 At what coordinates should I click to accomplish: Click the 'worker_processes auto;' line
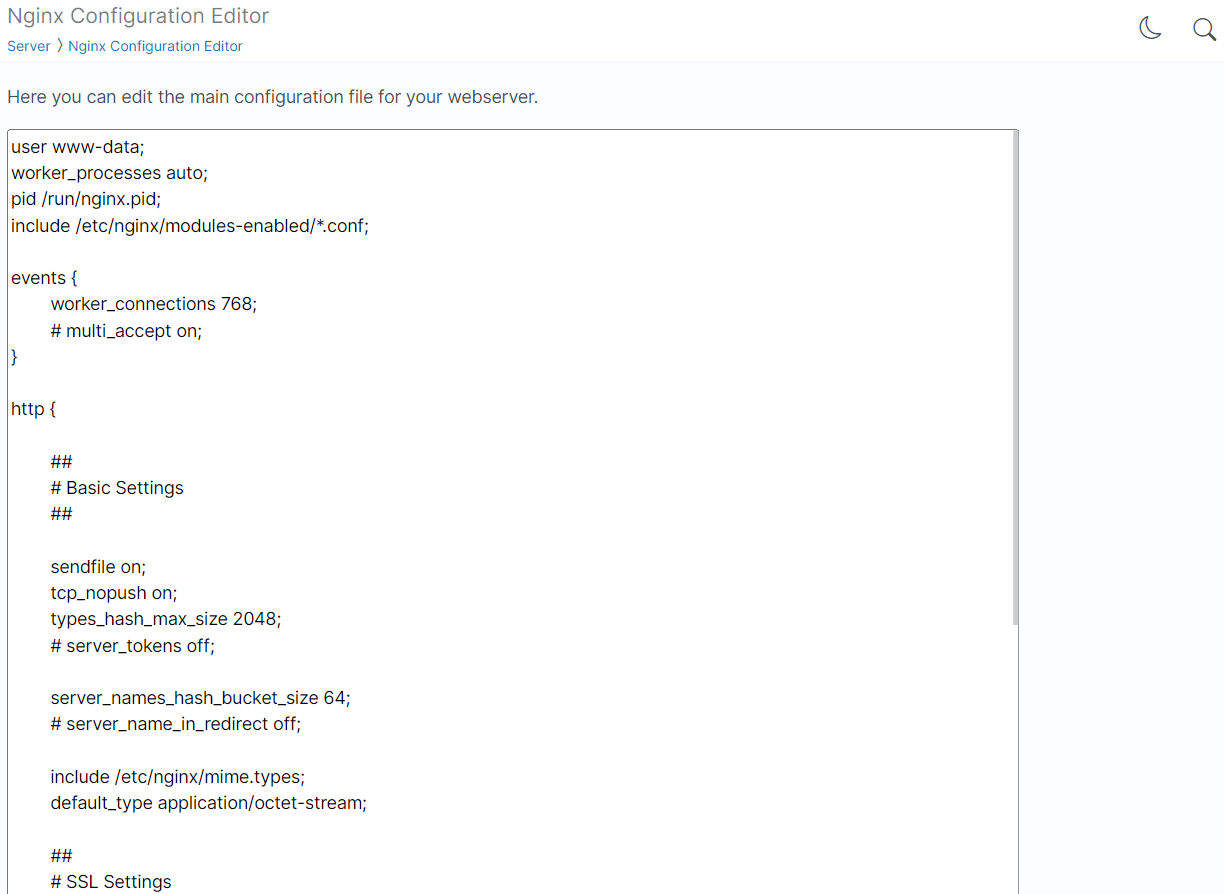pyautogui.click(x=110, y=173)
